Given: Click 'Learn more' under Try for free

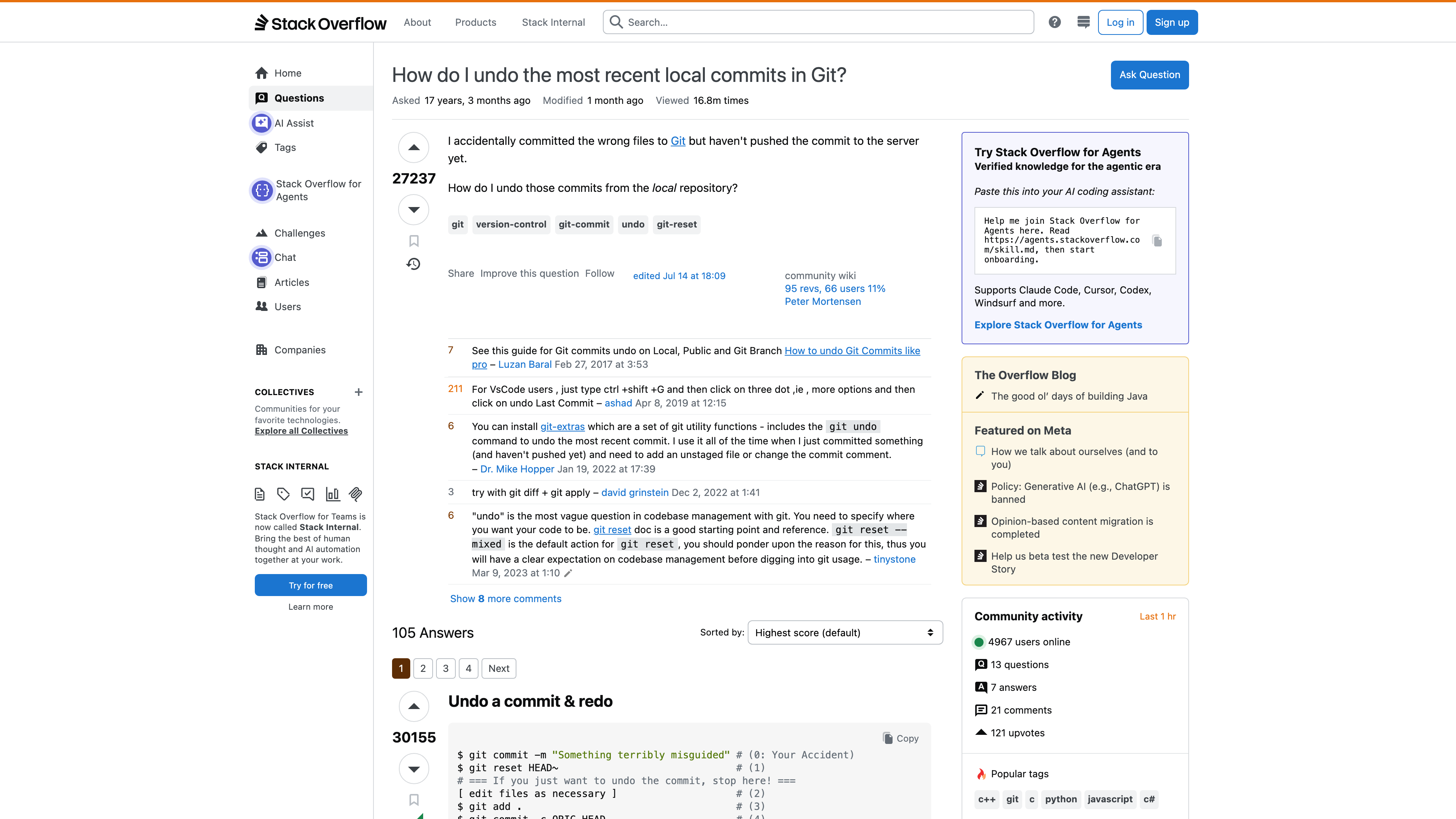Looking at the screenshot, I should pos(310,607).
